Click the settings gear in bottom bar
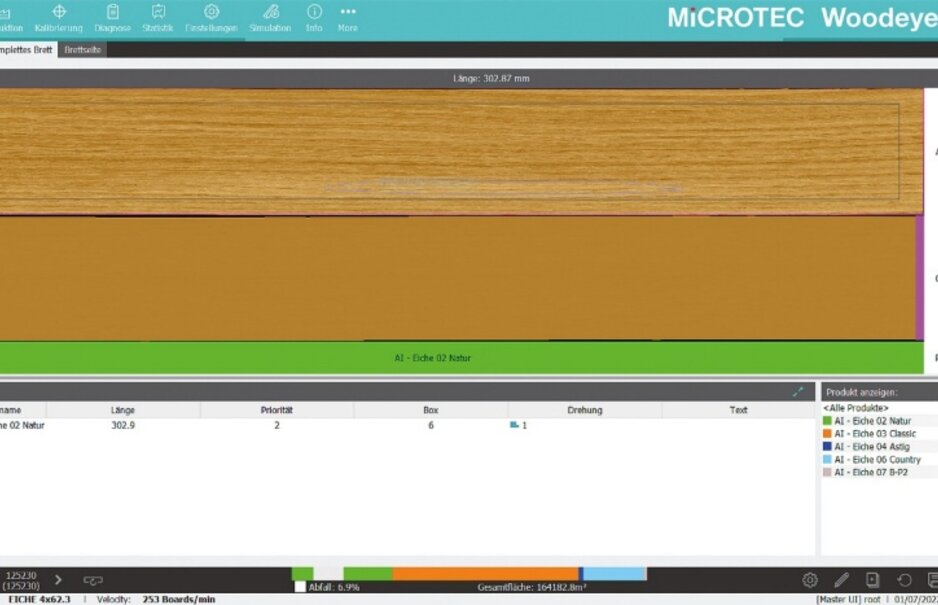The width and height of the screenshot is (938, 605). [810, 580]
